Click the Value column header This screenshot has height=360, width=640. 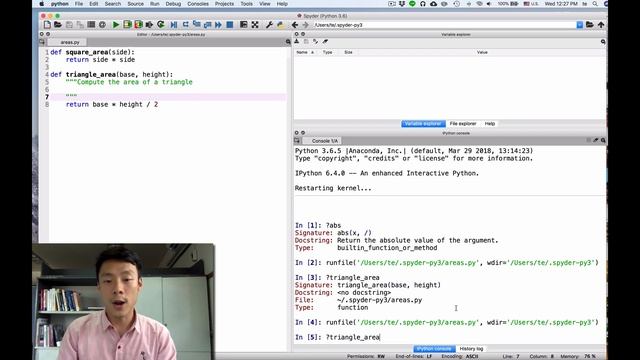tap(482, 52)
